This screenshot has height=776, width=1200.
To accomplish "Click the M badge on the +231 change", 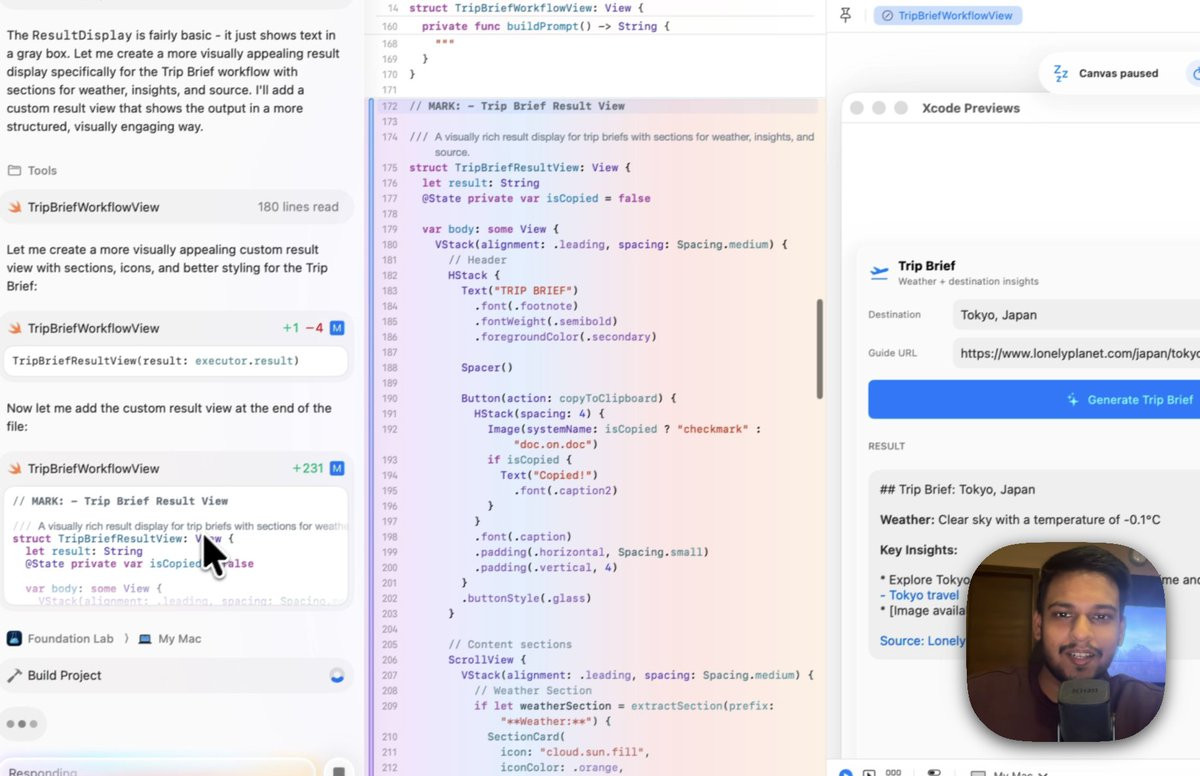I will point(337,468).
